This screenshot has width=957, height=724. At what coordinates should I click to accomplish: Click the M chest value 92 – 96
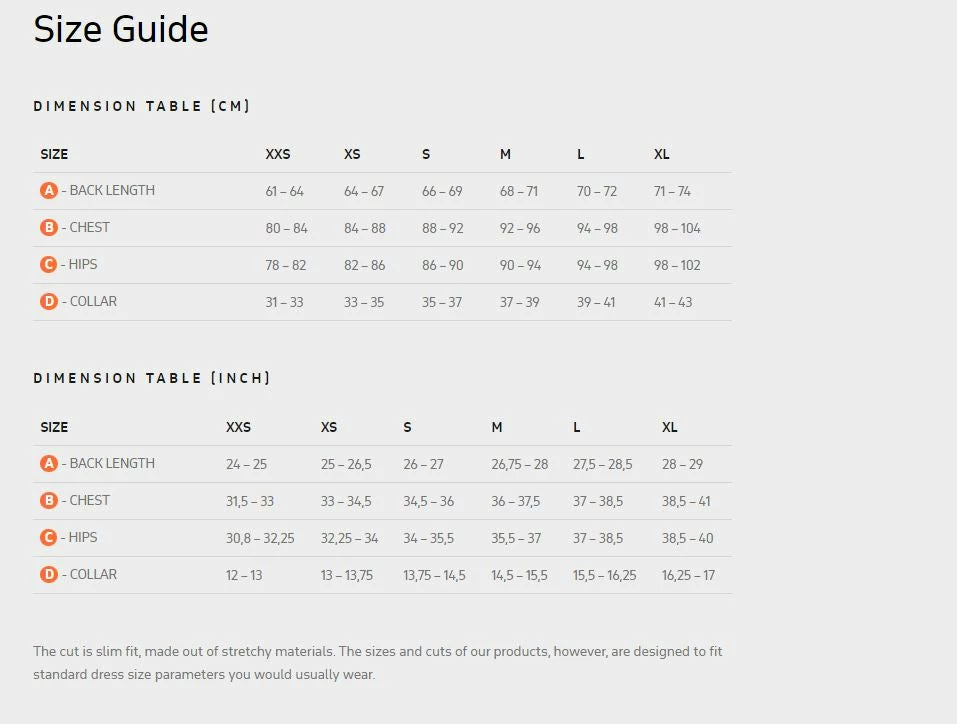pyautogui.click(x=520, y=228)
